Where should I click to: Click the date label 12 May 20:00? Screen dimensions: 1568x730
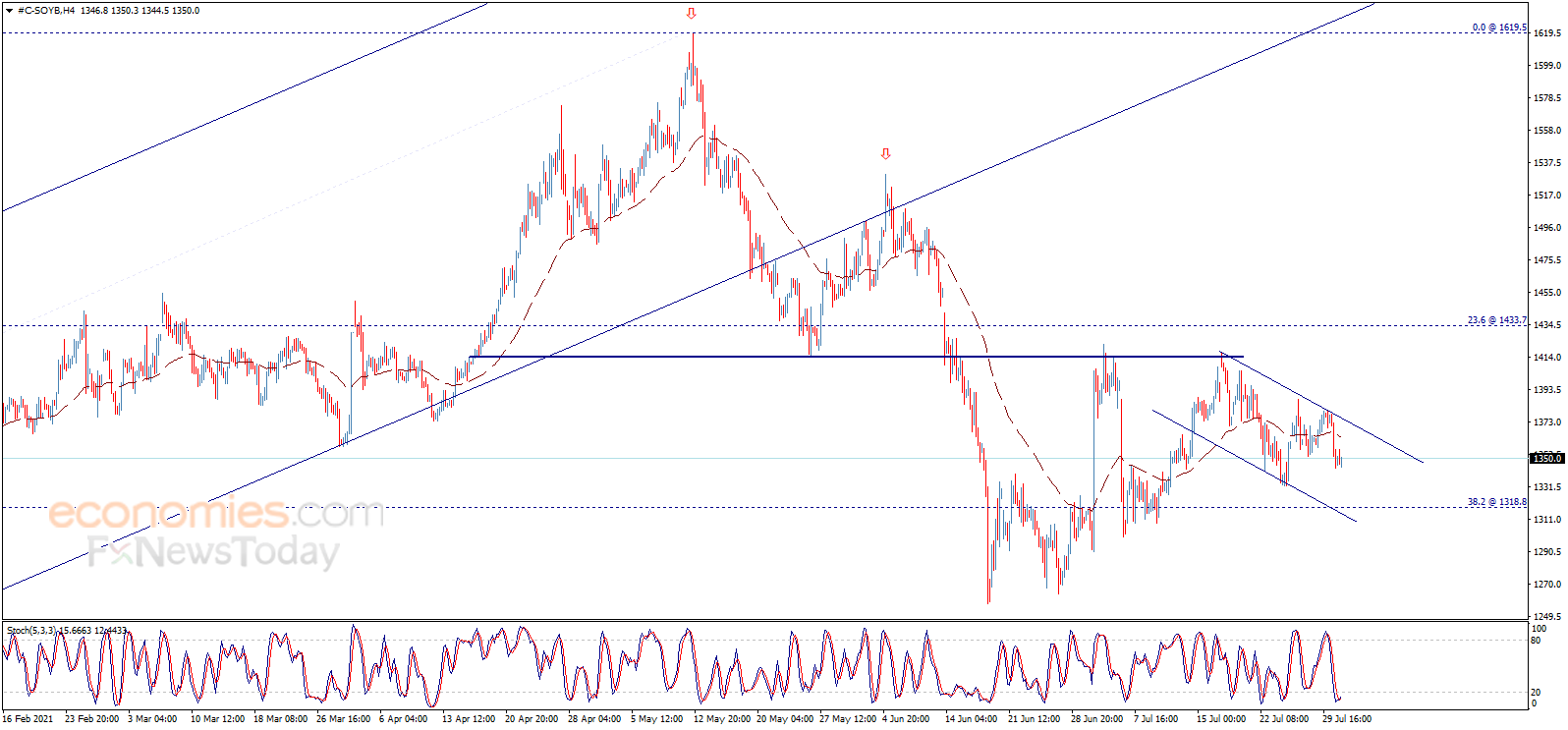pos(722,719)
